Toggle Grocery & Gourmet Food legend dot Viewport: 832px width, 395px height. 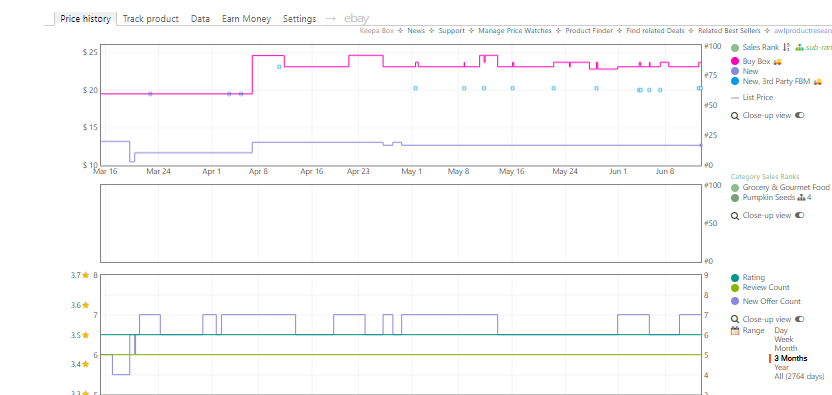click(735, 188)
